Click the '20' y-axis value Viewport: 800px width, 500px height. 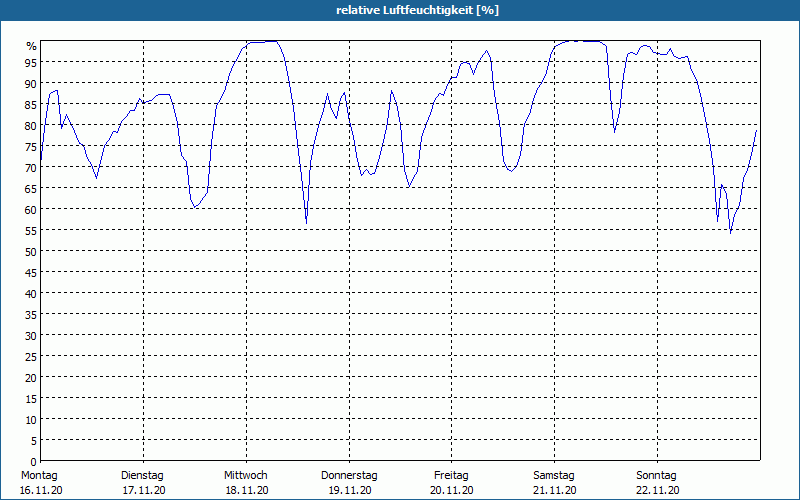(x=31, y=378)
